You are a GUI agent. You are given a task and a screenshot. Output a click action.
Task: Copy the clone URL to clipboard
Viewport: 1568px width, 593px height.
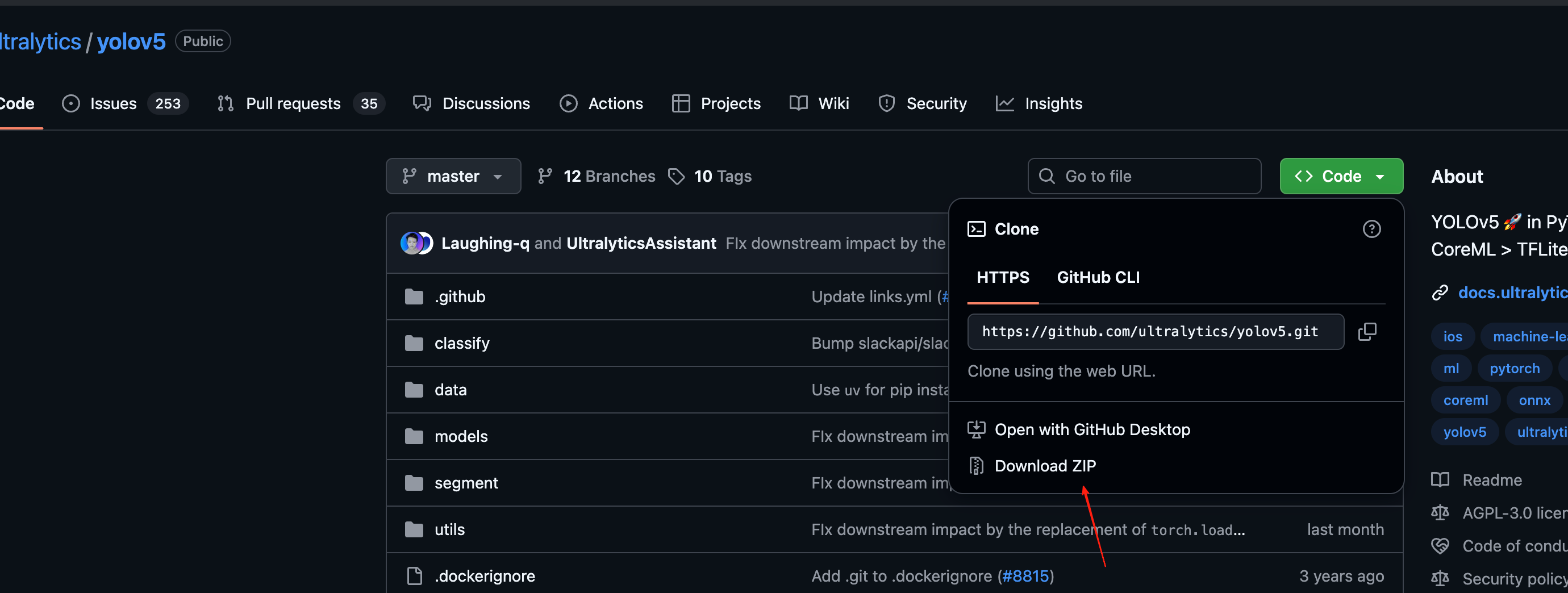coord(1366,332)
